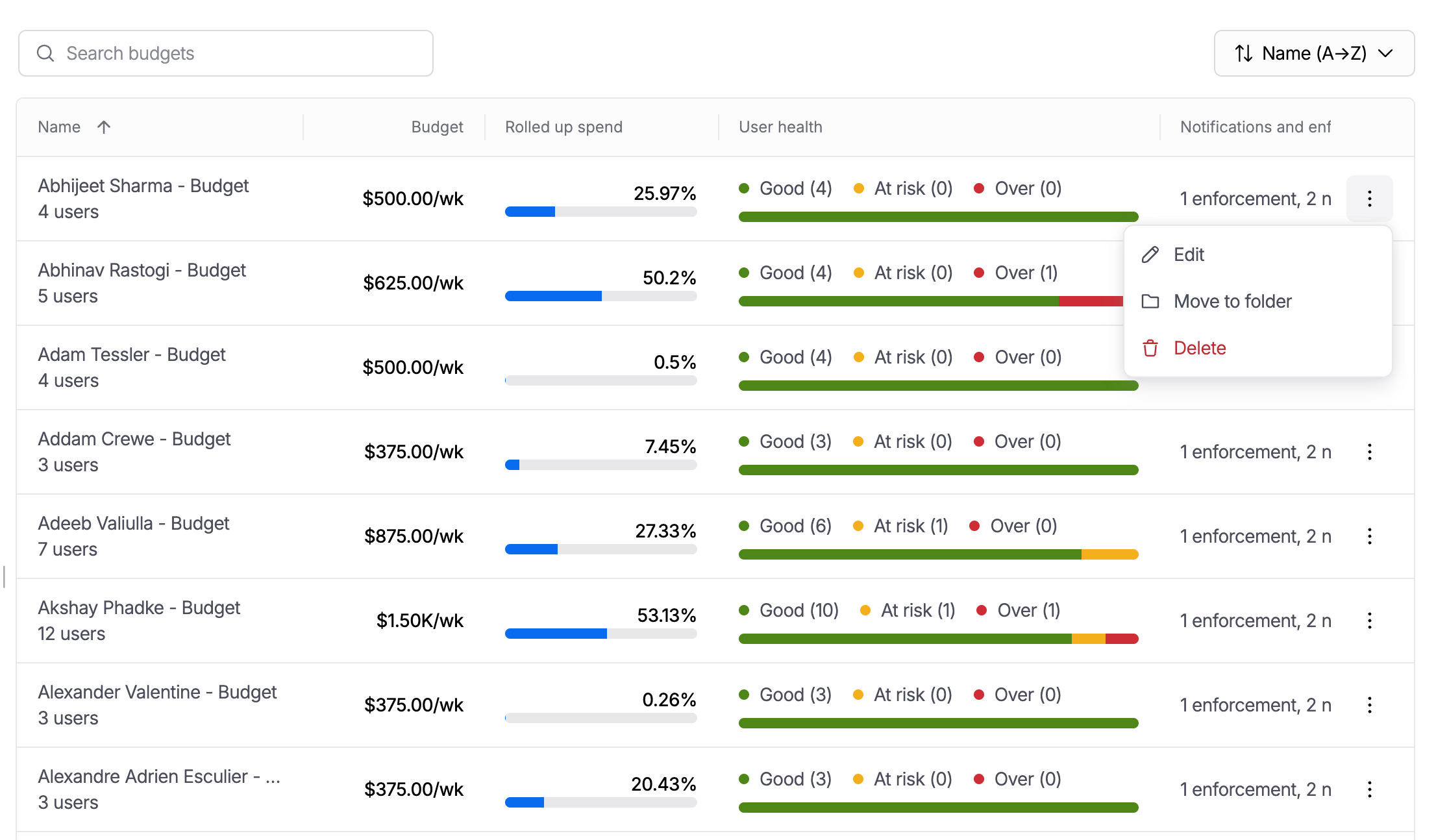This screenshot has width=1436, height=840.
Task: Open actions menu for Abhijeet Sharma budget
Action: coord(1369,199)
